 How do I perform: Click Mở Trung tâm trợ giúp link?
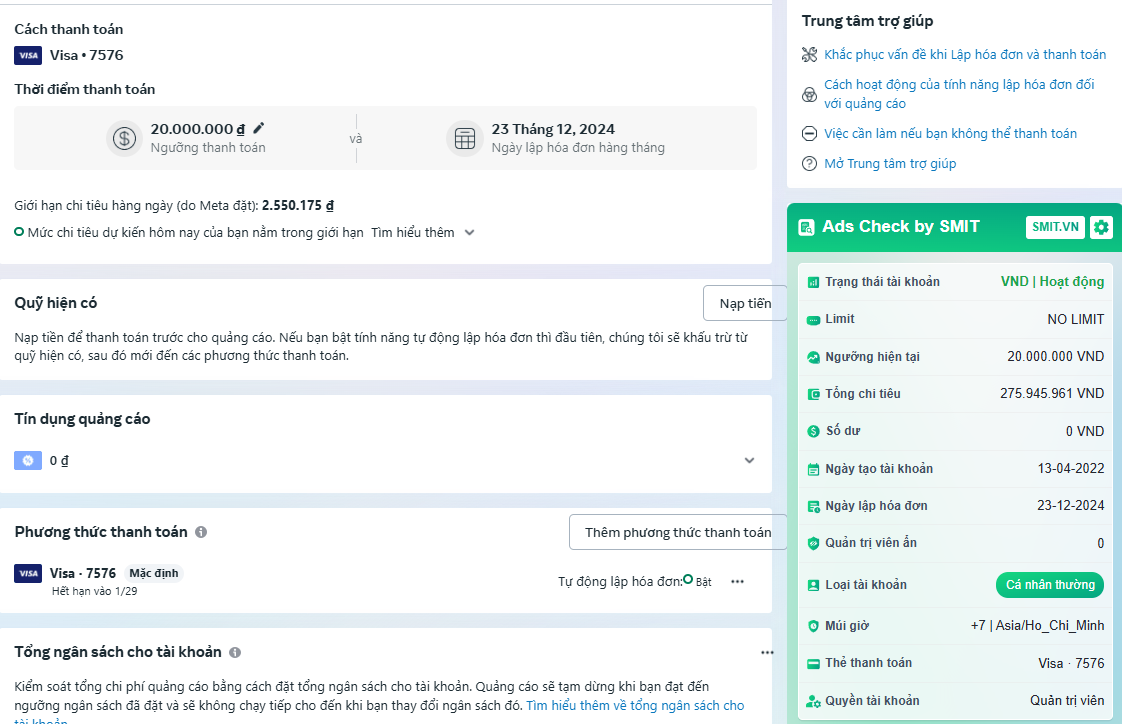tap(890, 163)
